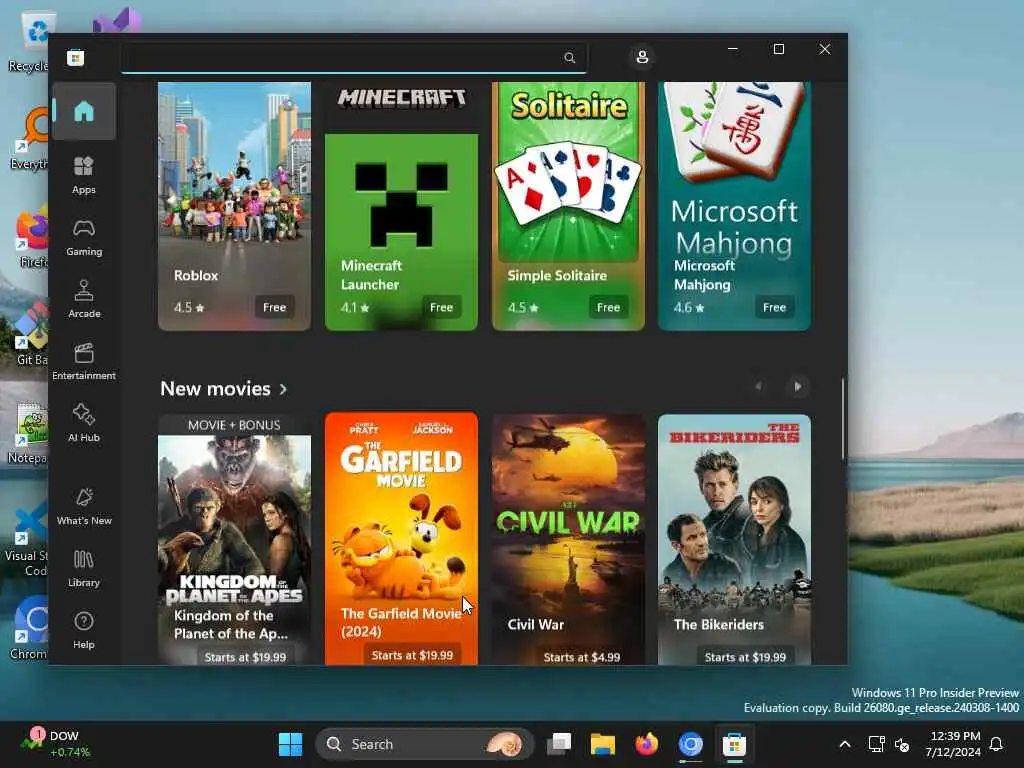Click Free button on Minecraft Launcher
Screen dimensions: 1024x768
(441, 308)
